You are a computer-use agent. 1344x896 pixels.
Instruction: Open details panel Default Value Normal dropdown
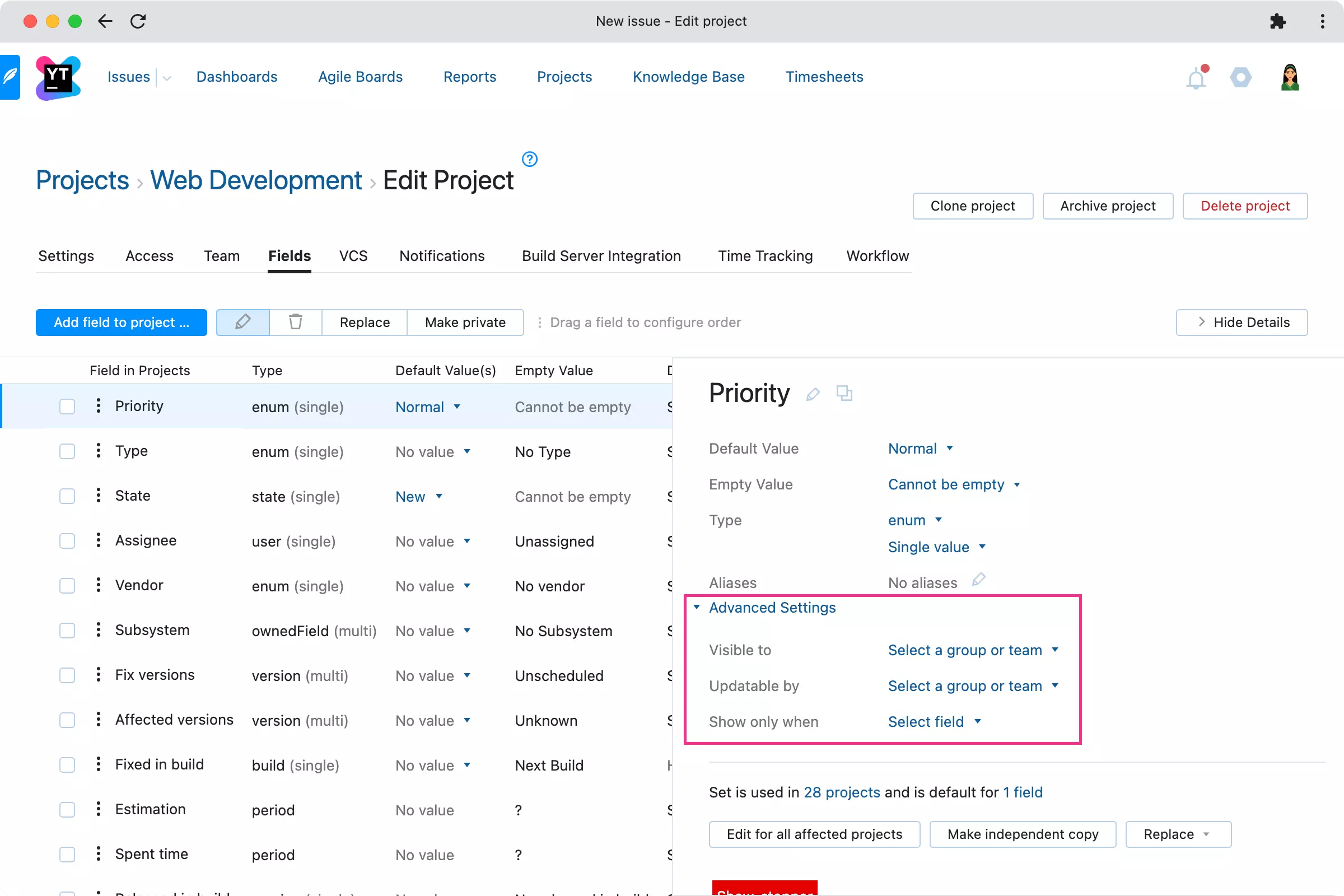(921, 449)
